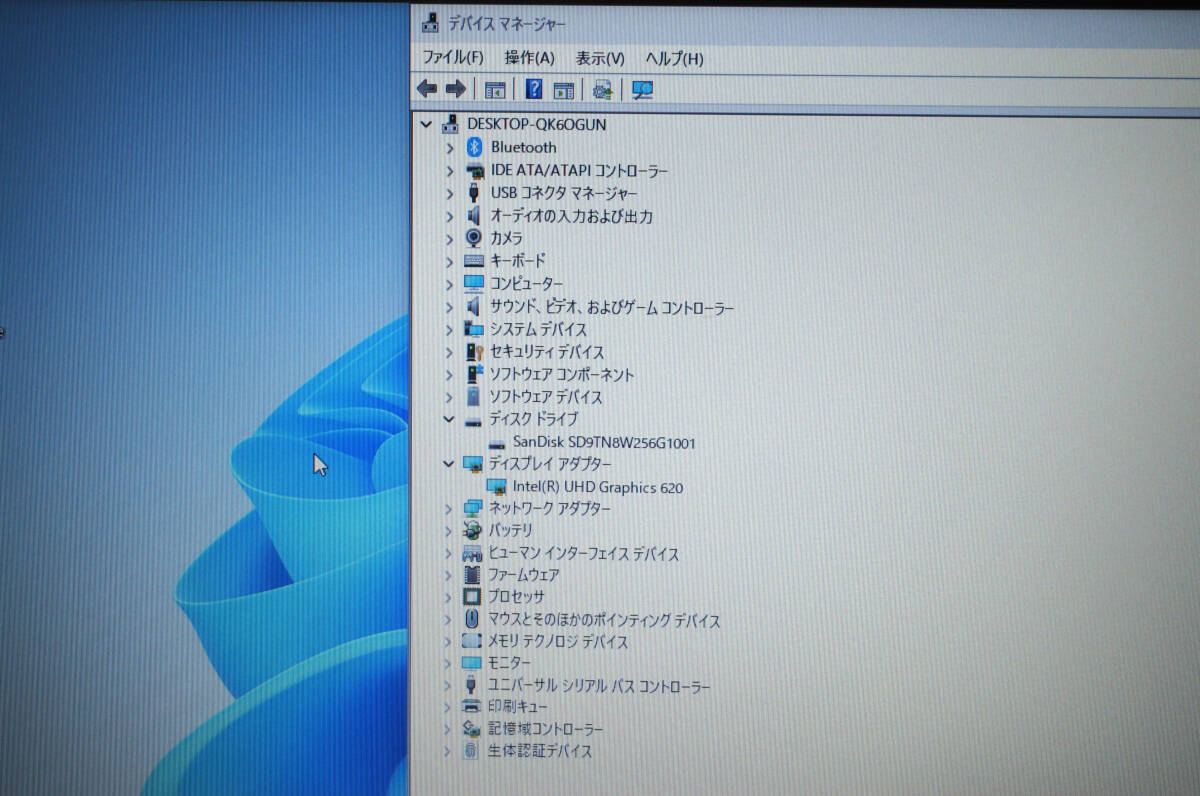
Task: Click the Forward arrow toolbar icon
Action: pyautogui.click(x=456, y=89)
